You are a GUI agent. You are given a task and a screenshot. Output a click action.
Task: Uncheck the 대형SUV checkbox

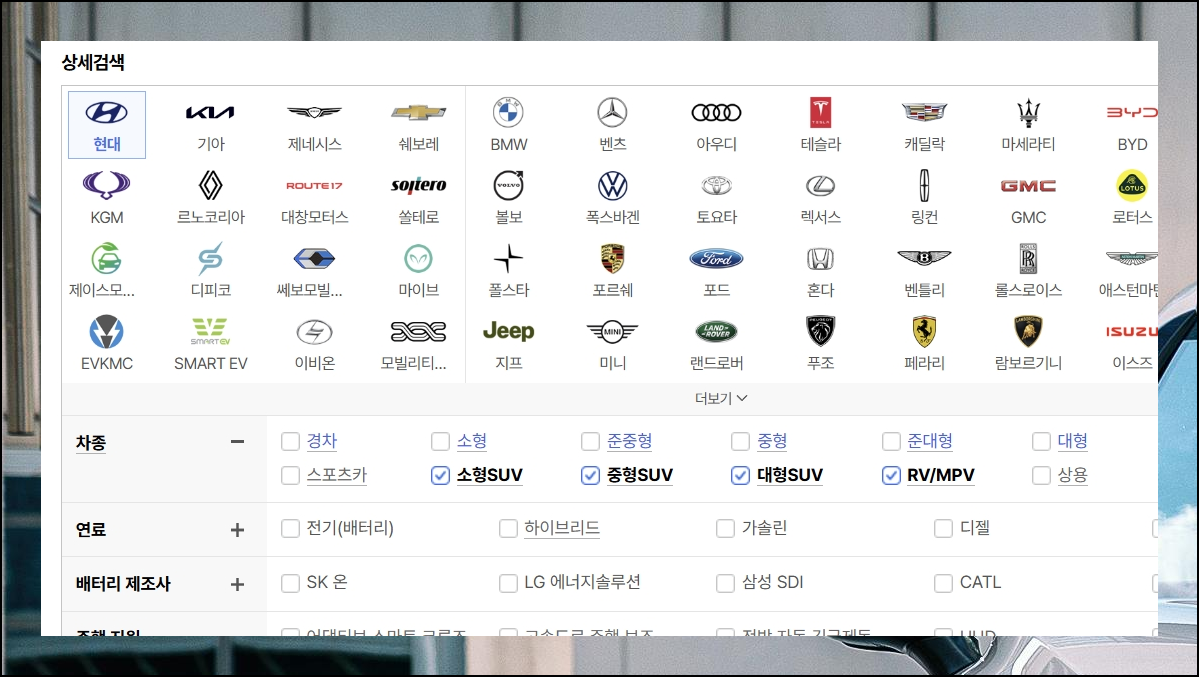pyautogui.click(x=740, y=475)
